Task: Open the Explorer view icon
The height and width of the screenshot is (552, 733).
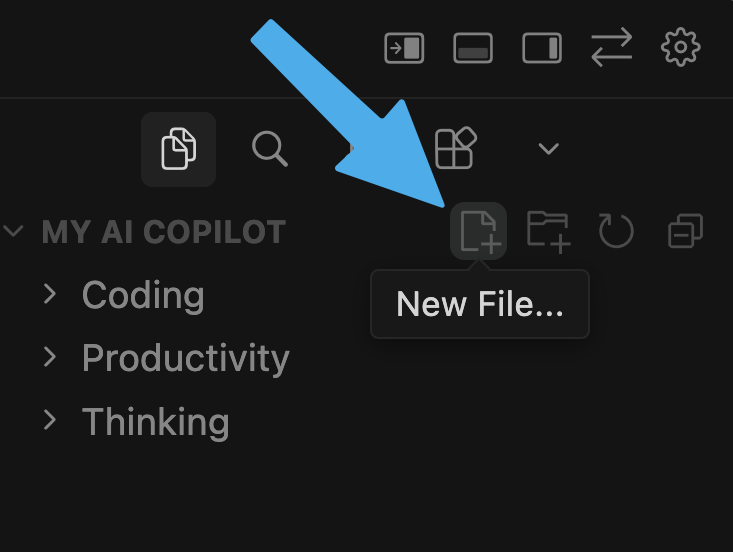Action: click(178, 149)
